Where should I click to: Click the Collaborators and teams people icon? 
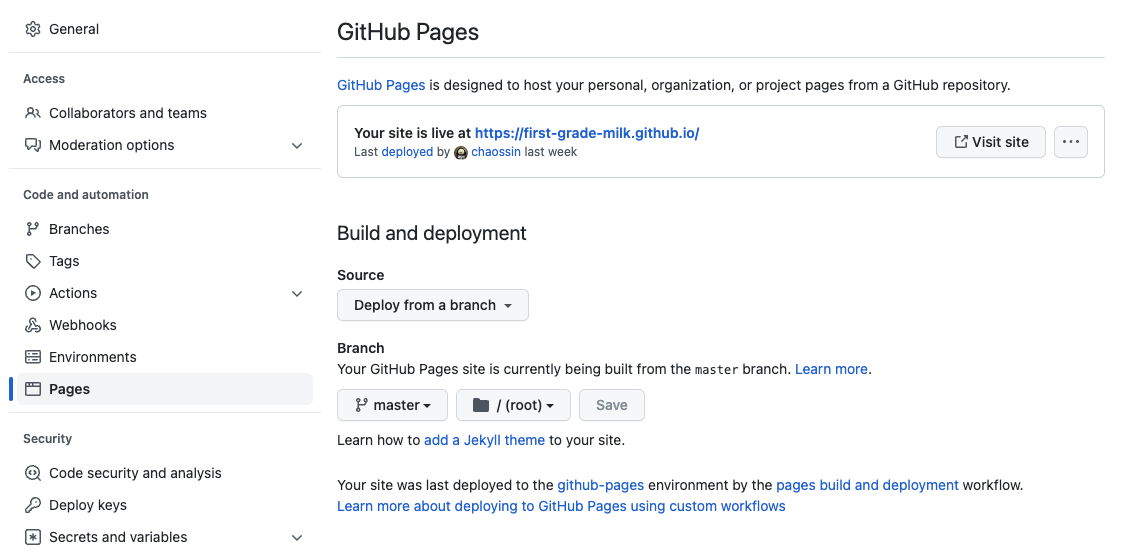click(x=32, y=113)
